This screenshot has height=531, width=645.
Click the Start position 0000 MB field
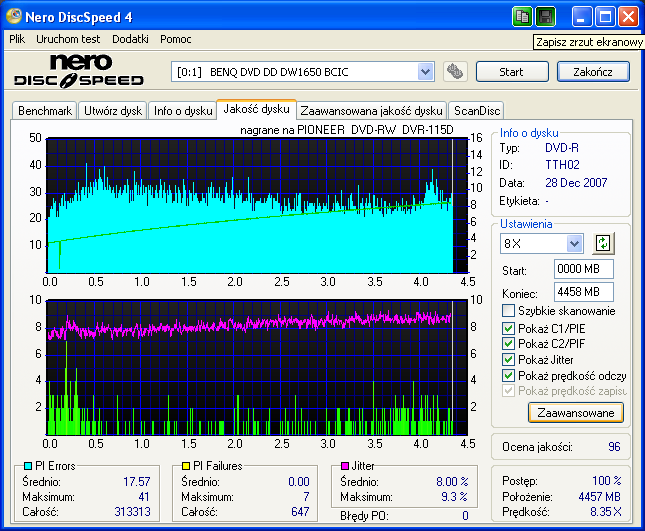[583, 269]
